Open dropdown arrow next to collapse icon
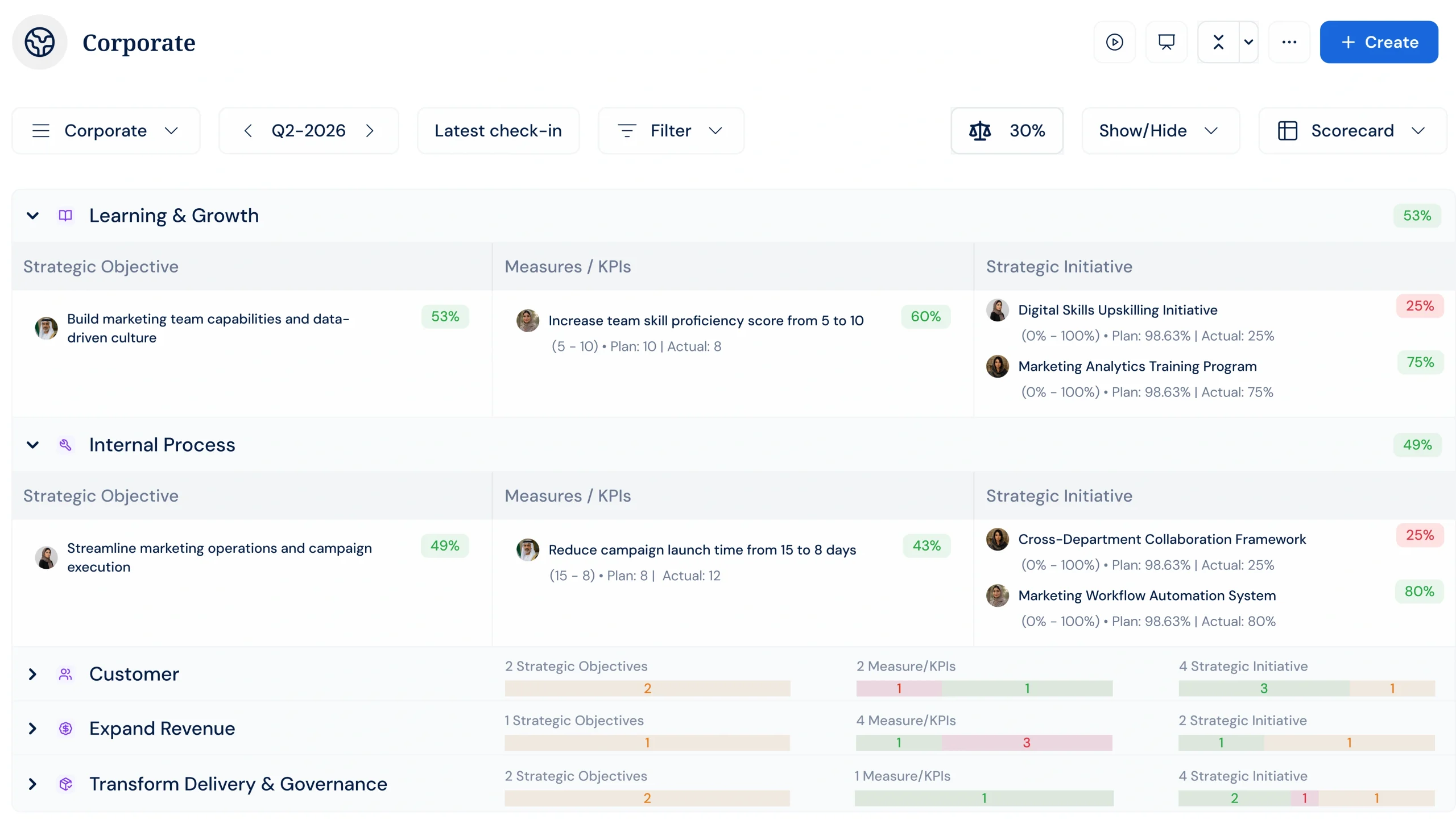The height and width of the screenshot is (819, 1456). [1248, 42]
